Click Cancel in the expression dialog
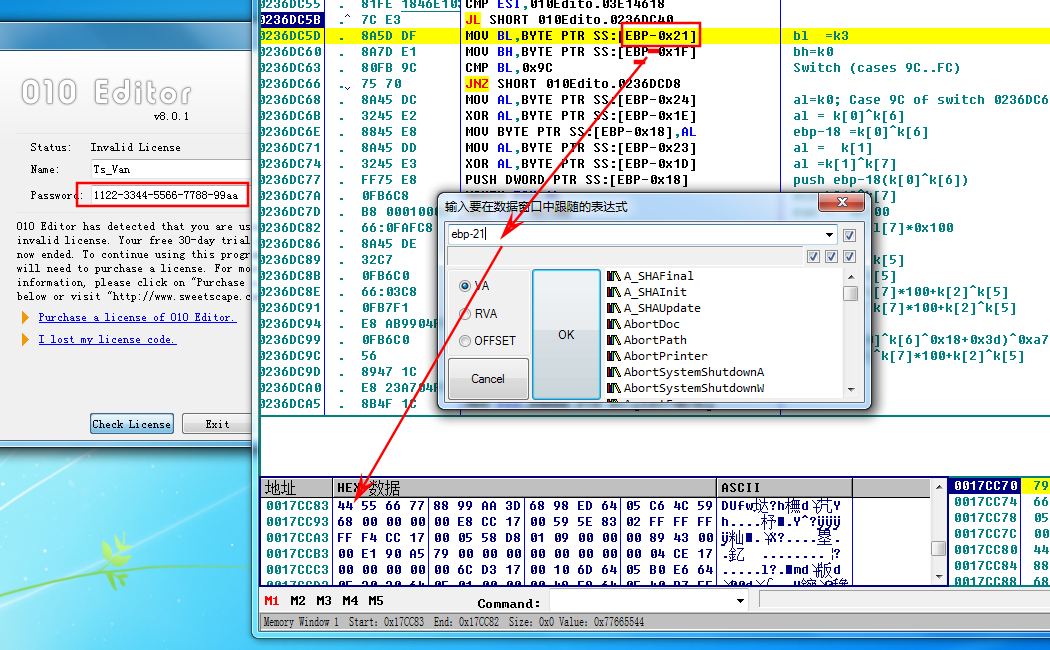 (x=488, y=378)
